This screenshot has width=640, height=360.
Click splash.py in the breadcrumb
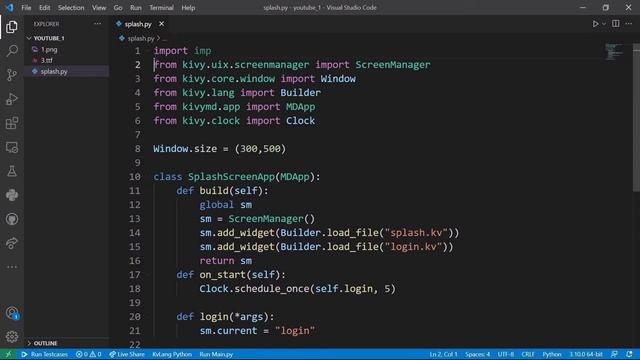pyautogui.click(x=141, y=38)
